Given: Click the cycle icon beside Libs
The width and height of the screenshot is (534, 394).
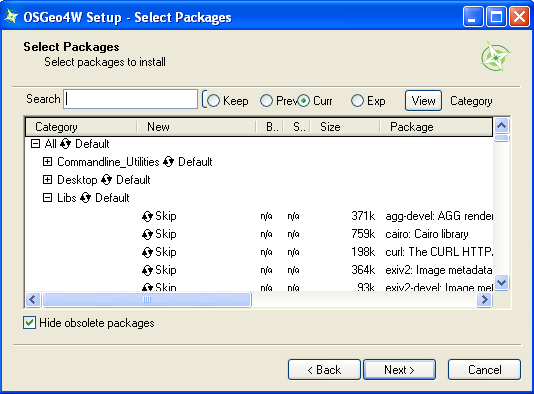Looking at the screenshot, I should tap(85, 198).
